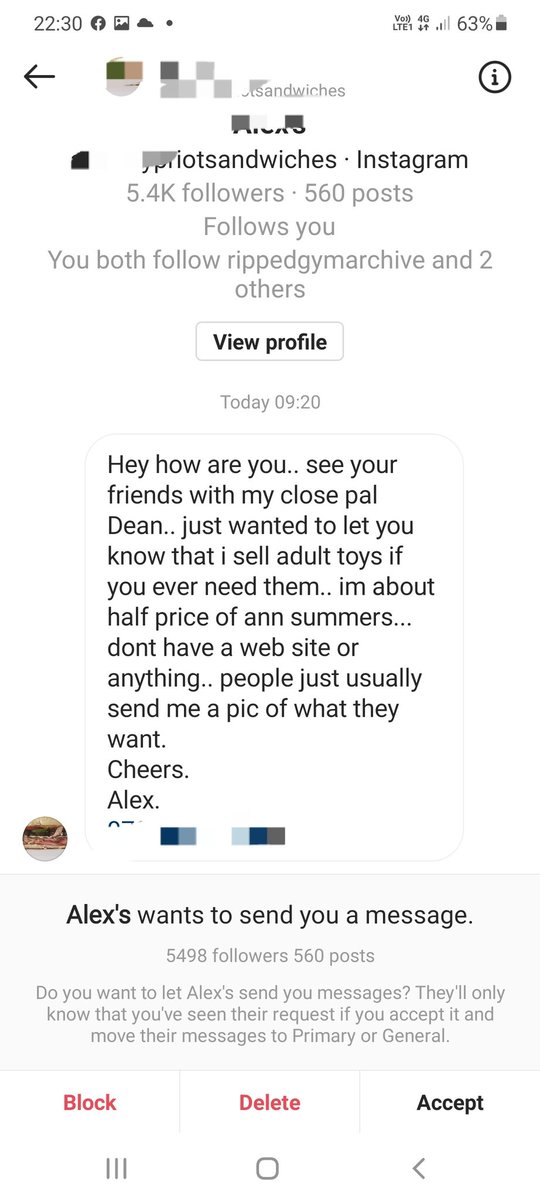Tap the battery indicator icon
The width and height of the screenshot is (540, 1200).
(502, 24)
